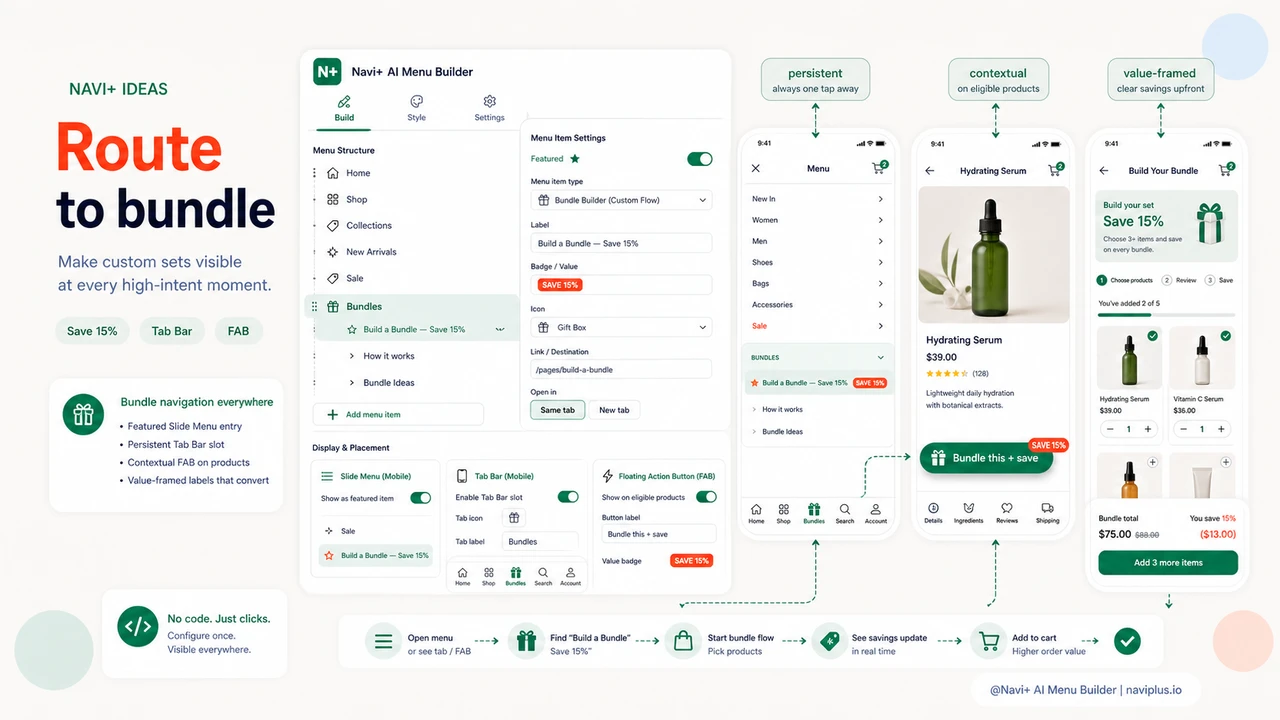1280x720 pixels.
Task: Click the Button label field
Action: click(659, 534)
